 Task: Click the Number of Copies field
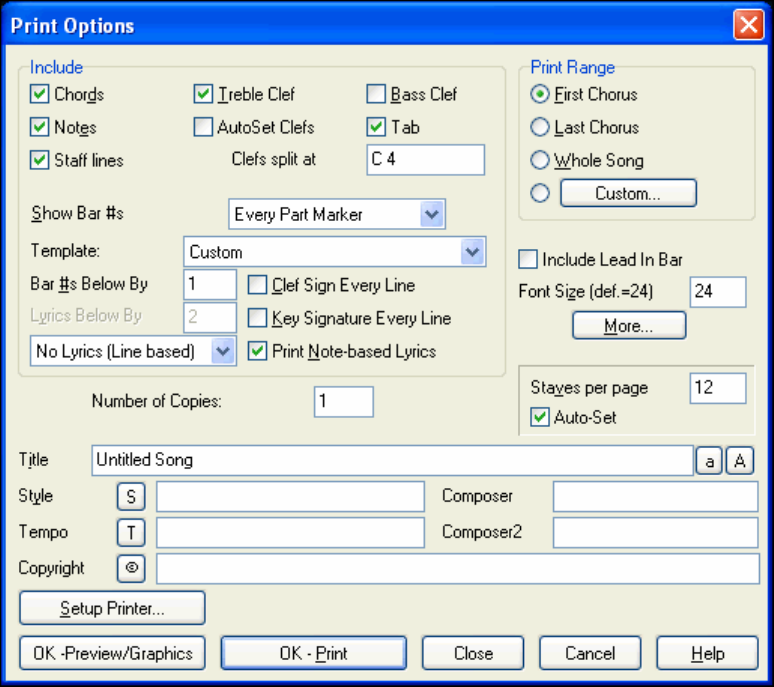(x=344, y=402)
